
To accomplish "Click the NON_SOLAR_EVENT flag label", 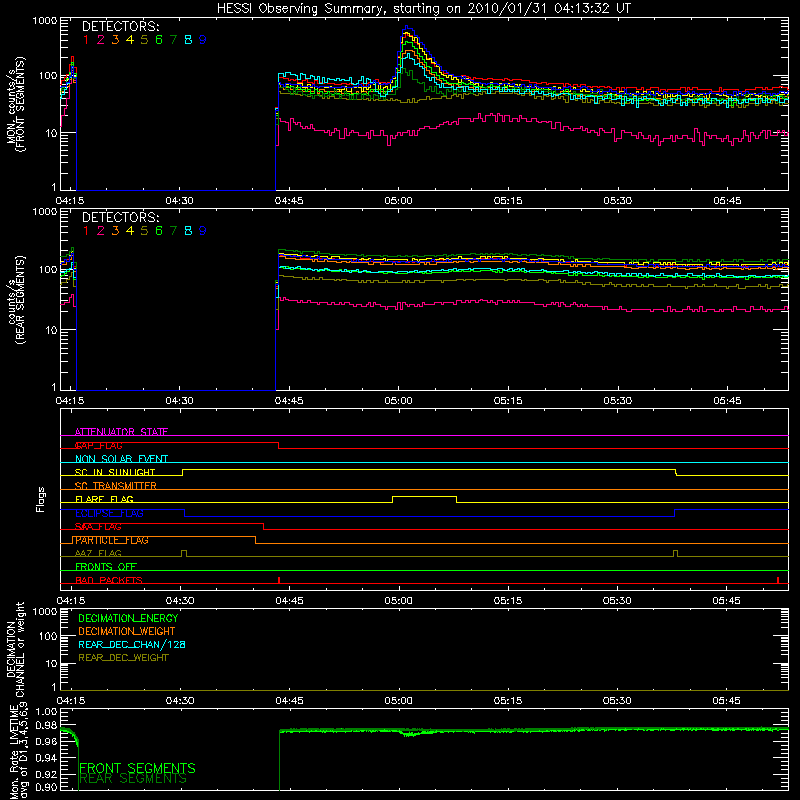I will (x=121, y=459).
